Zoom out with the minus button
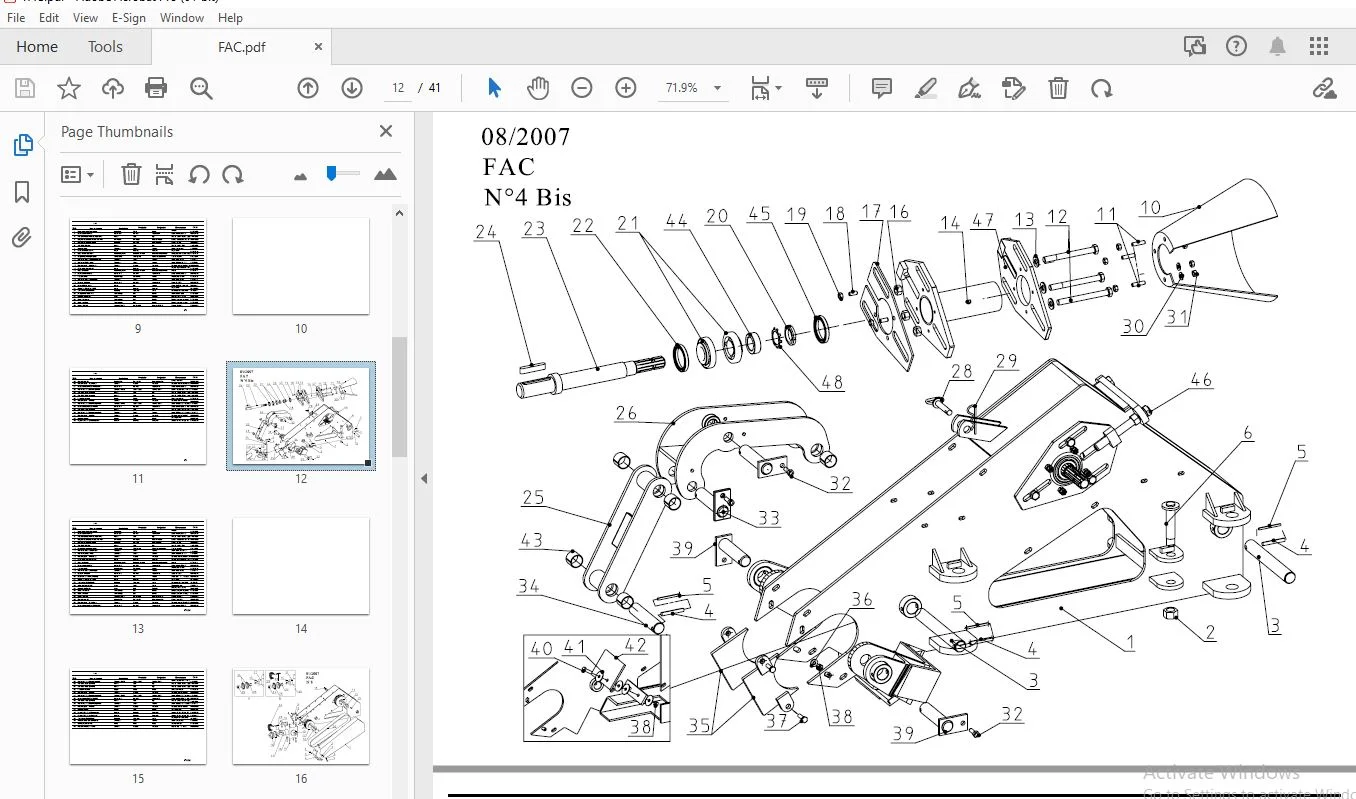 [582, 88]
